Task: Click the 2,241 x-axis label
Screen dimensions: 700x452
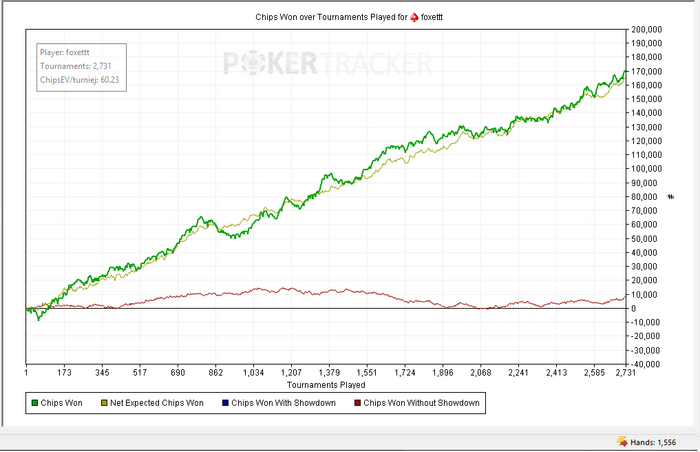Action: coord(518,372)
